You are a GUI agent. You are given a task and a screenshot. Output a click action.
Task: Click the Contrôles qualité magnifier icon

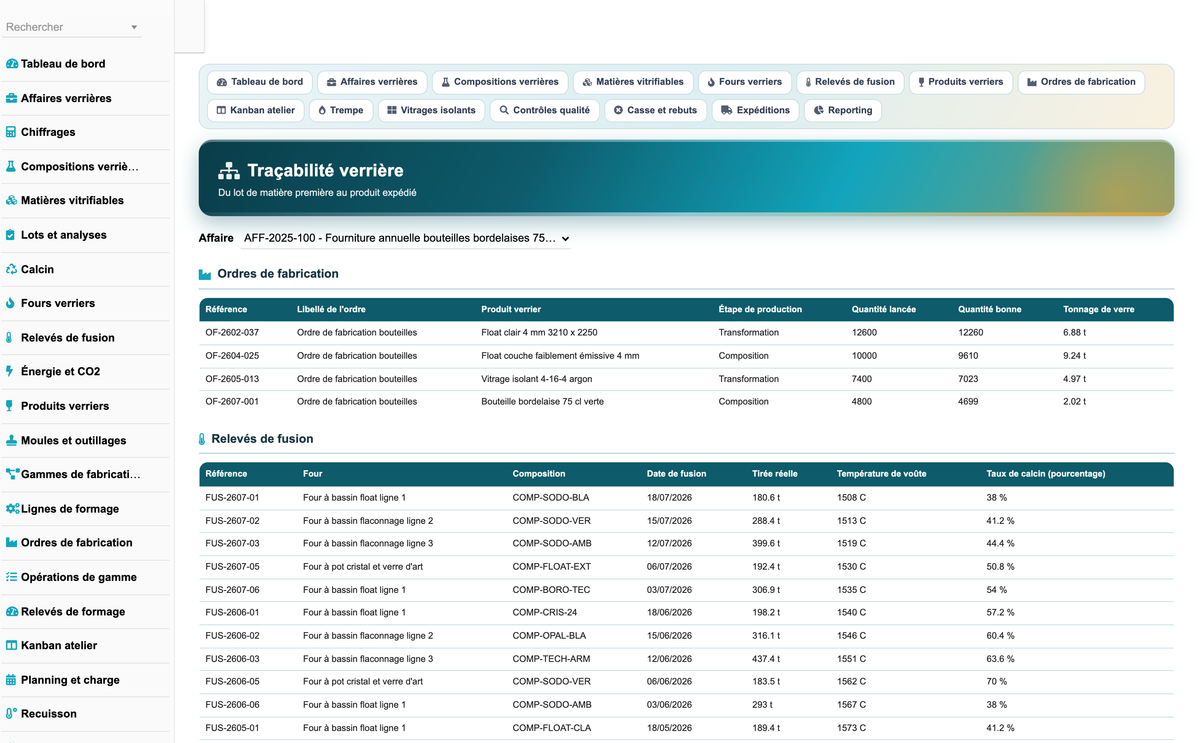tap(504, 110)
